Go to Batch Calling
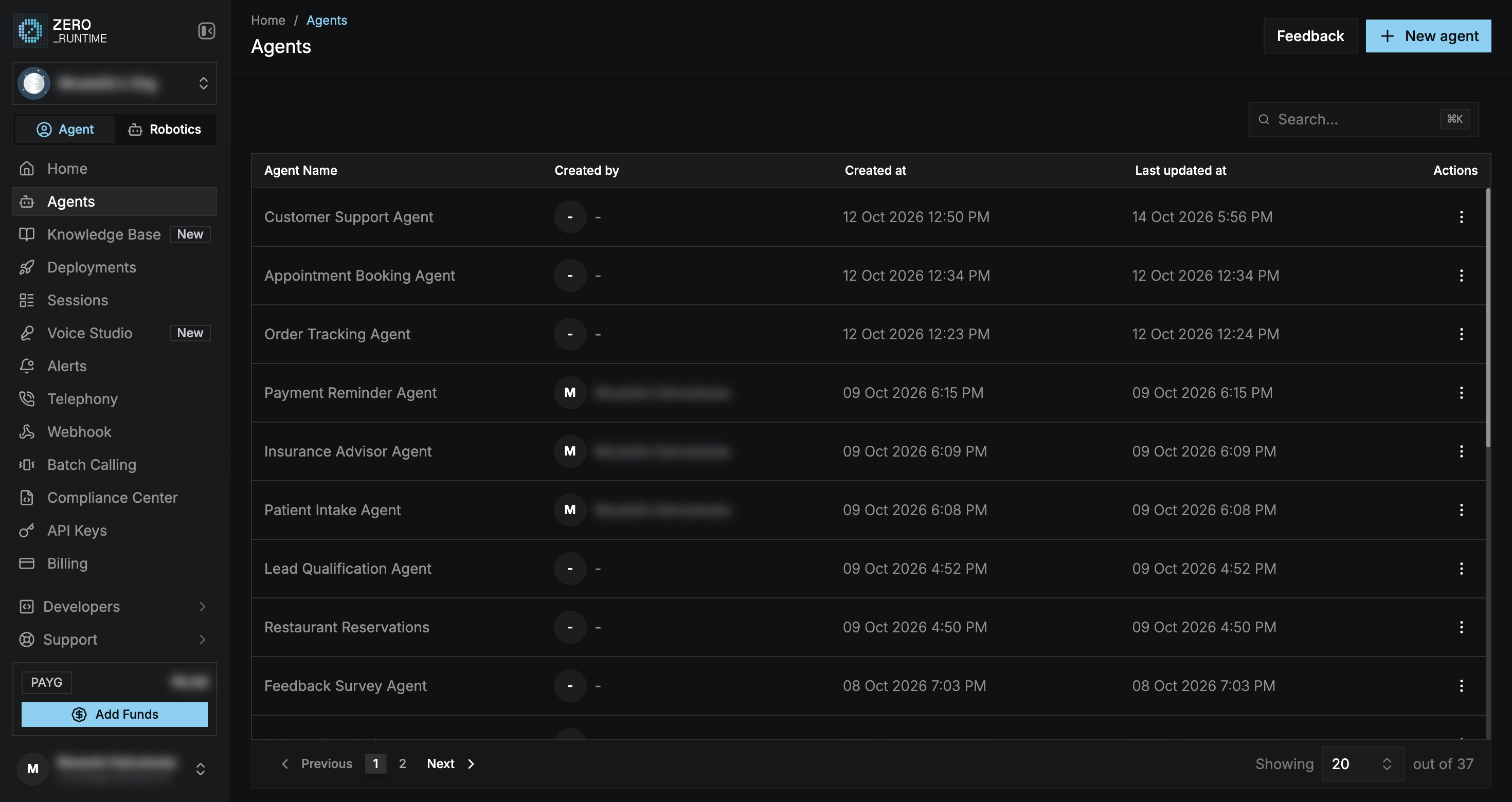 pos(115,464)
